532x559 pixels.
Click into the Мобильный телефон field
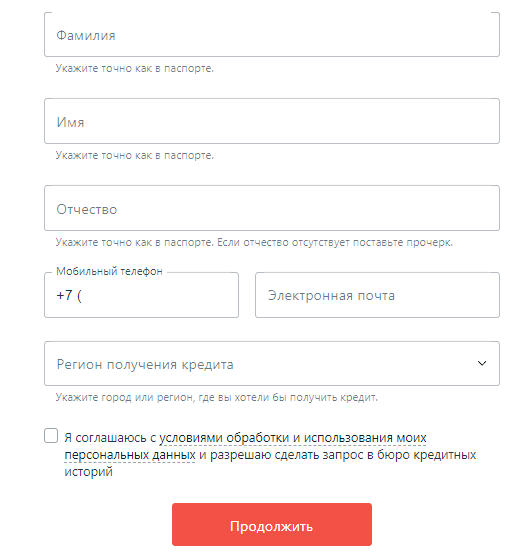[x=141, y=295]
